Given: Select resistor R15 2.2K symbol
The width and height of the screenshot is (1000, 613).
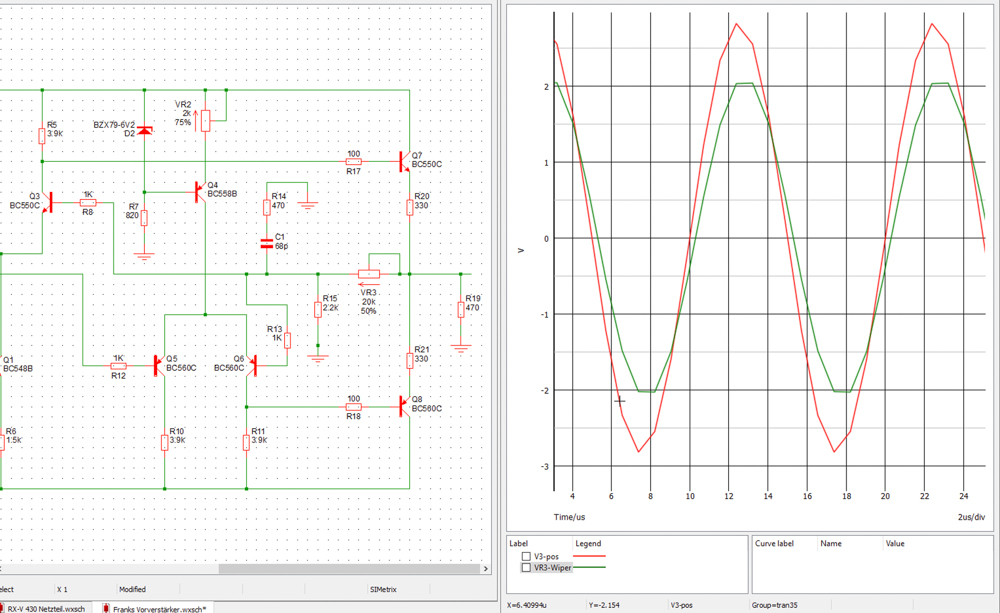Looking at the screenshot, I should (x=318, y=309).
